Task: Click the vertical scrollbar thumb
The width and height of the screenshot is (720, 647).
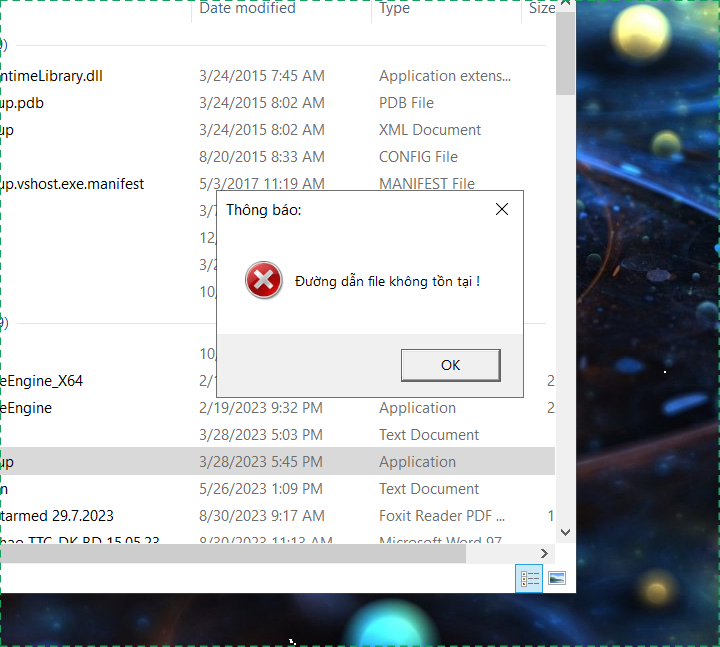Action: click(x=566, y=53)
